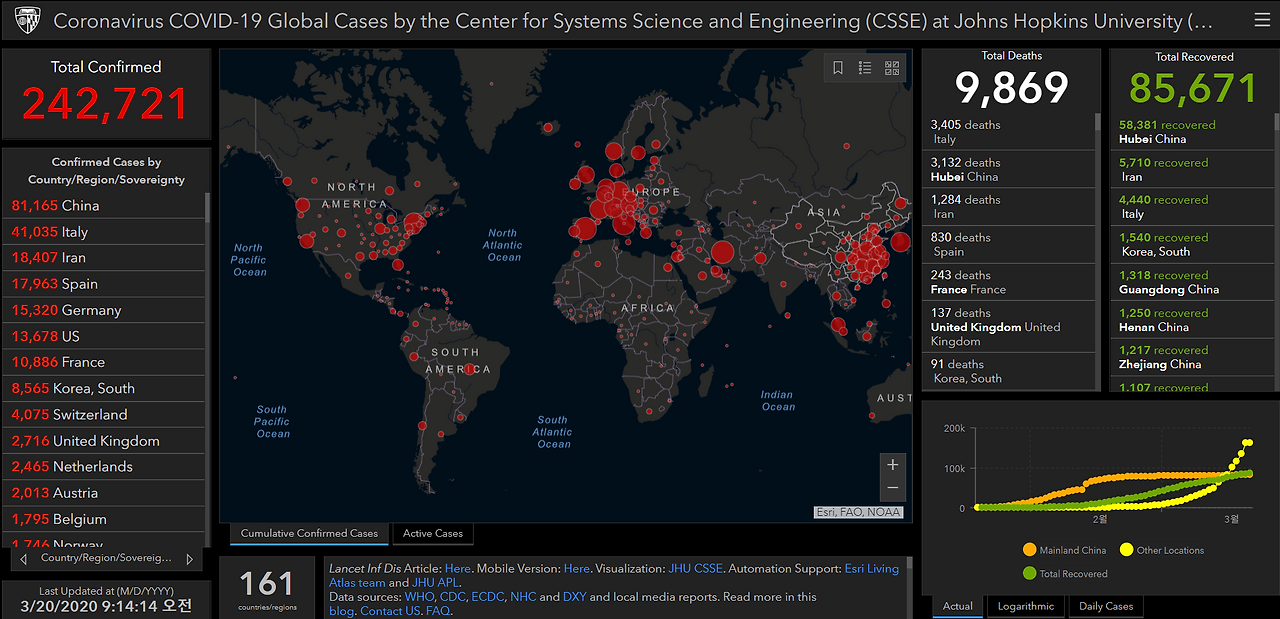The width and height of the screenshot is (1280, 619).
Task: Click next arrow in country list pager
Action: [190, 559]
